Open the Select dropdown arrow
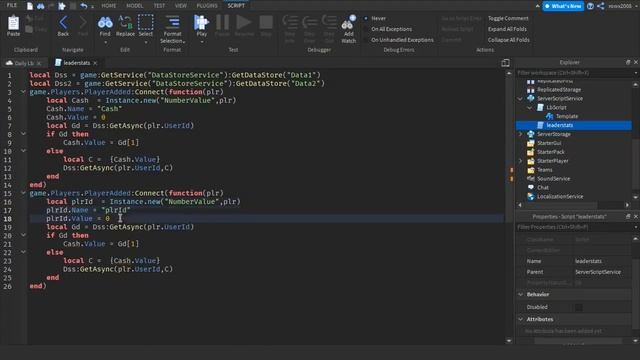Viewport: 640px width, 360px height. tap(146, 42)
